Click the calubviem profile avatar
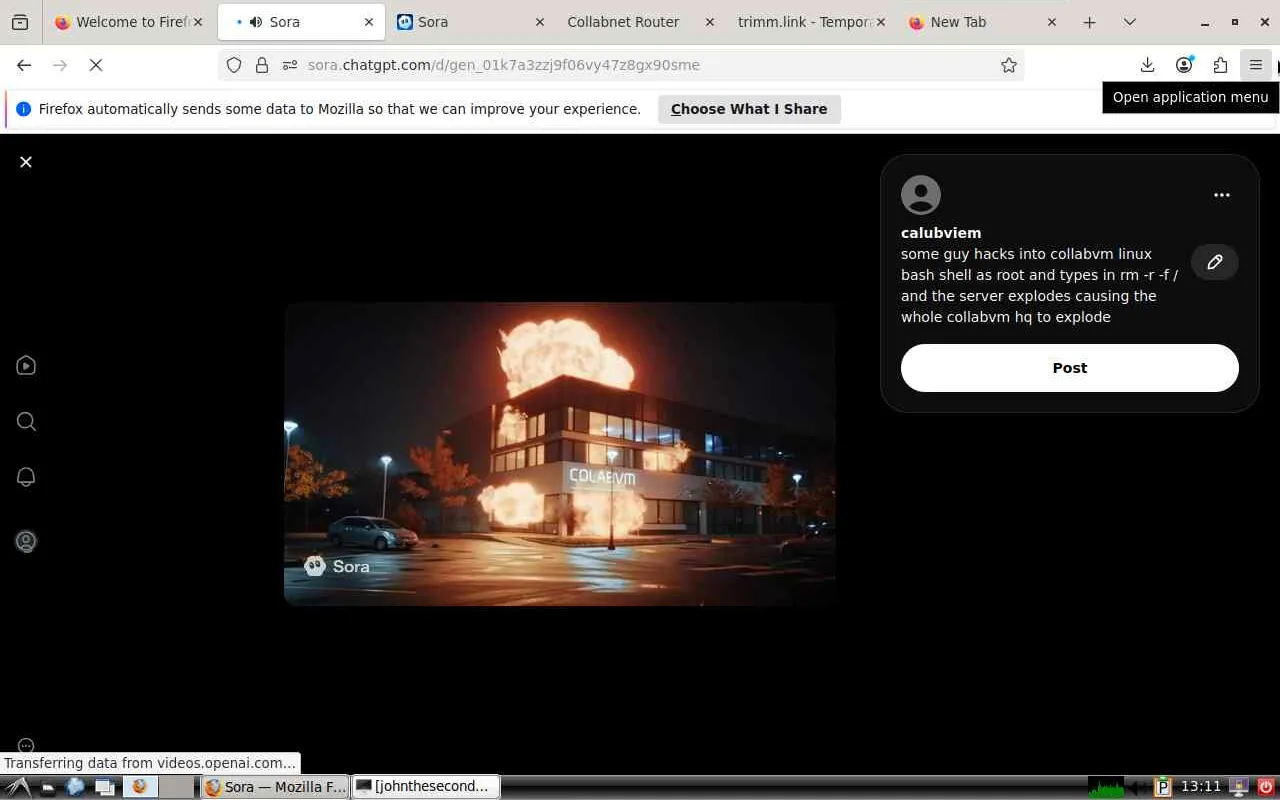 click(921, 195)
